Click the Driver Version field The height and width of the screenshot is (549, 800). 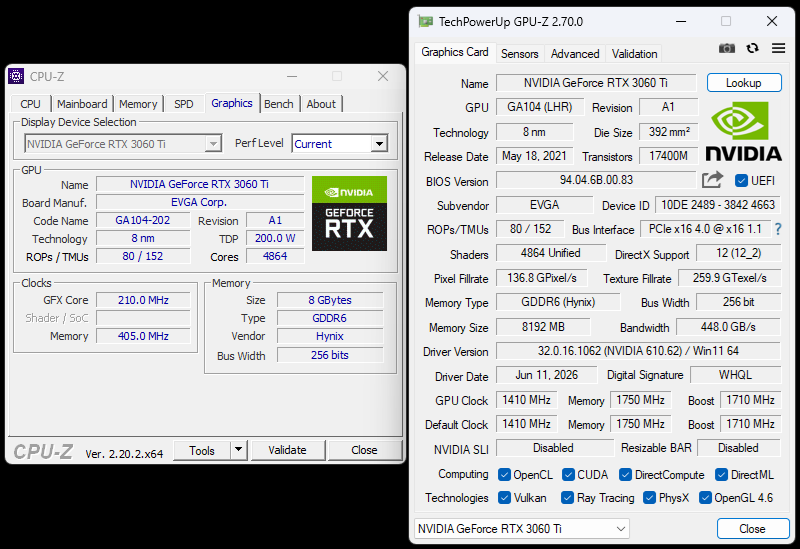(x=638, y=351)
